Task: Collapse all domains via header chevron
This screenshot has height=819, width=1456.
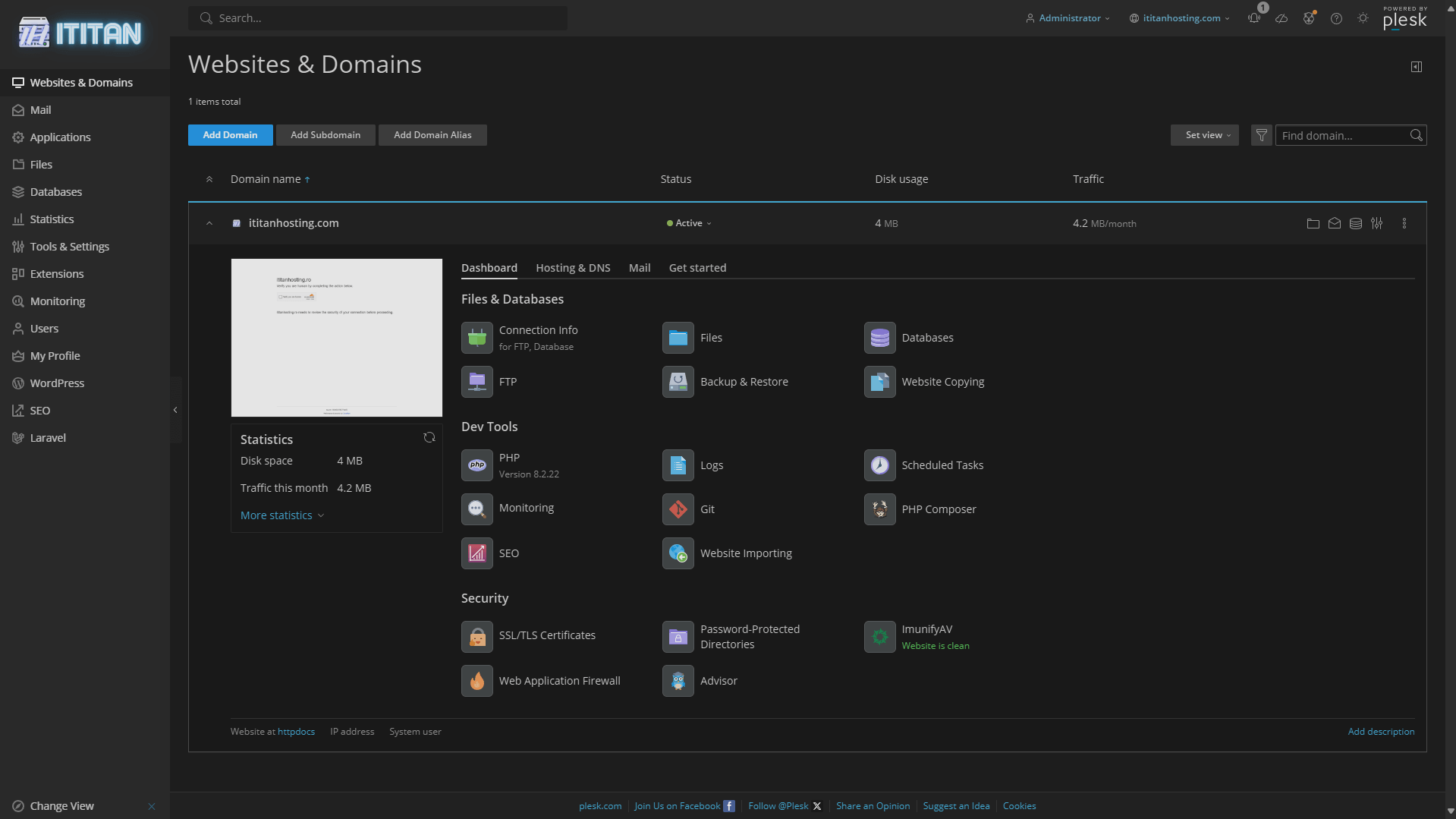Action: click(x=209, y=179)
